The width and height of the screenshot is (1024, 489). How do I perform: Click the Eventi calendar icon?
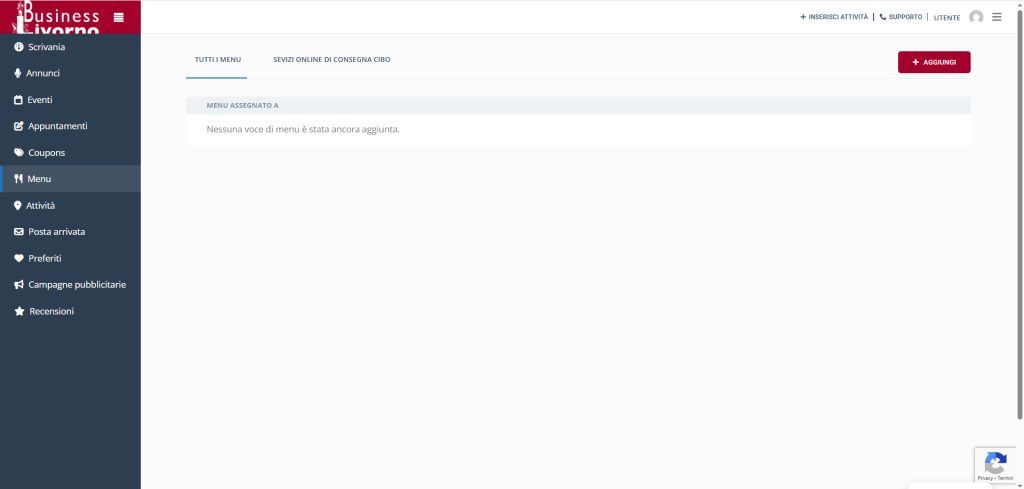coord(18,100)
